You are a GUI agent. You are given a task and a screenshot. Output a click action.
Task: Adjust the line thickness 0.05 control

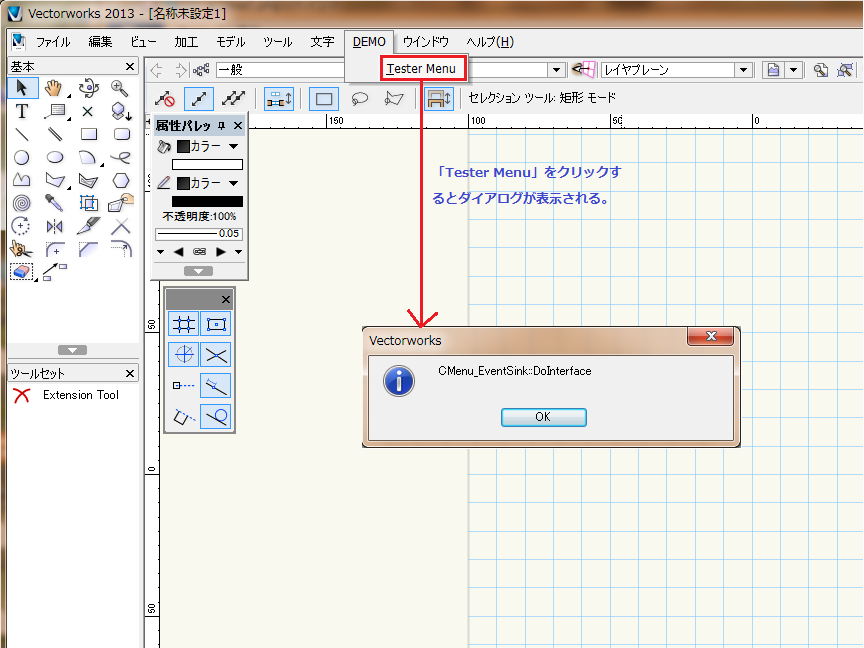pos(198,234)
